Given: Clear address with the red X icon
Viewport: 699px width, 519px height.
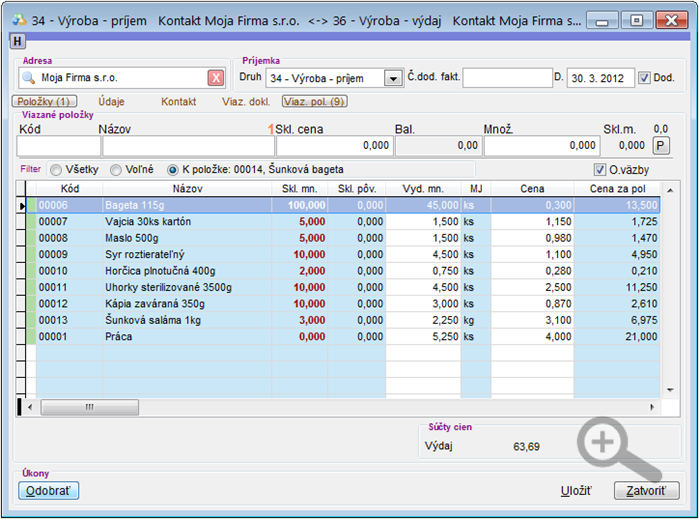Looking at the screenshot, I should (x=216, y=78).
